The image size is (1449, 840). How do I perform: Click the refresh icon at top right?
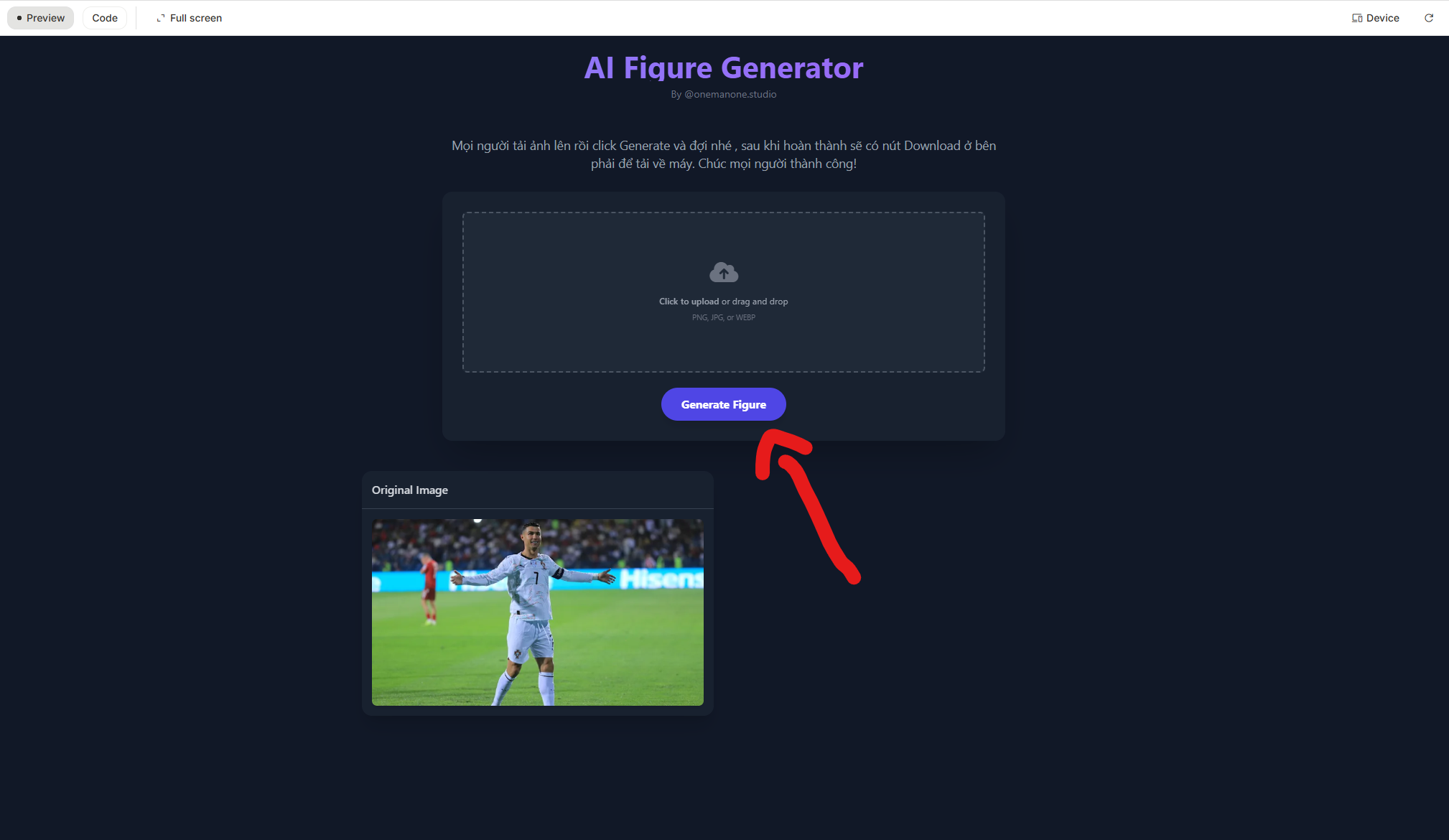[x=1428, y=18]
